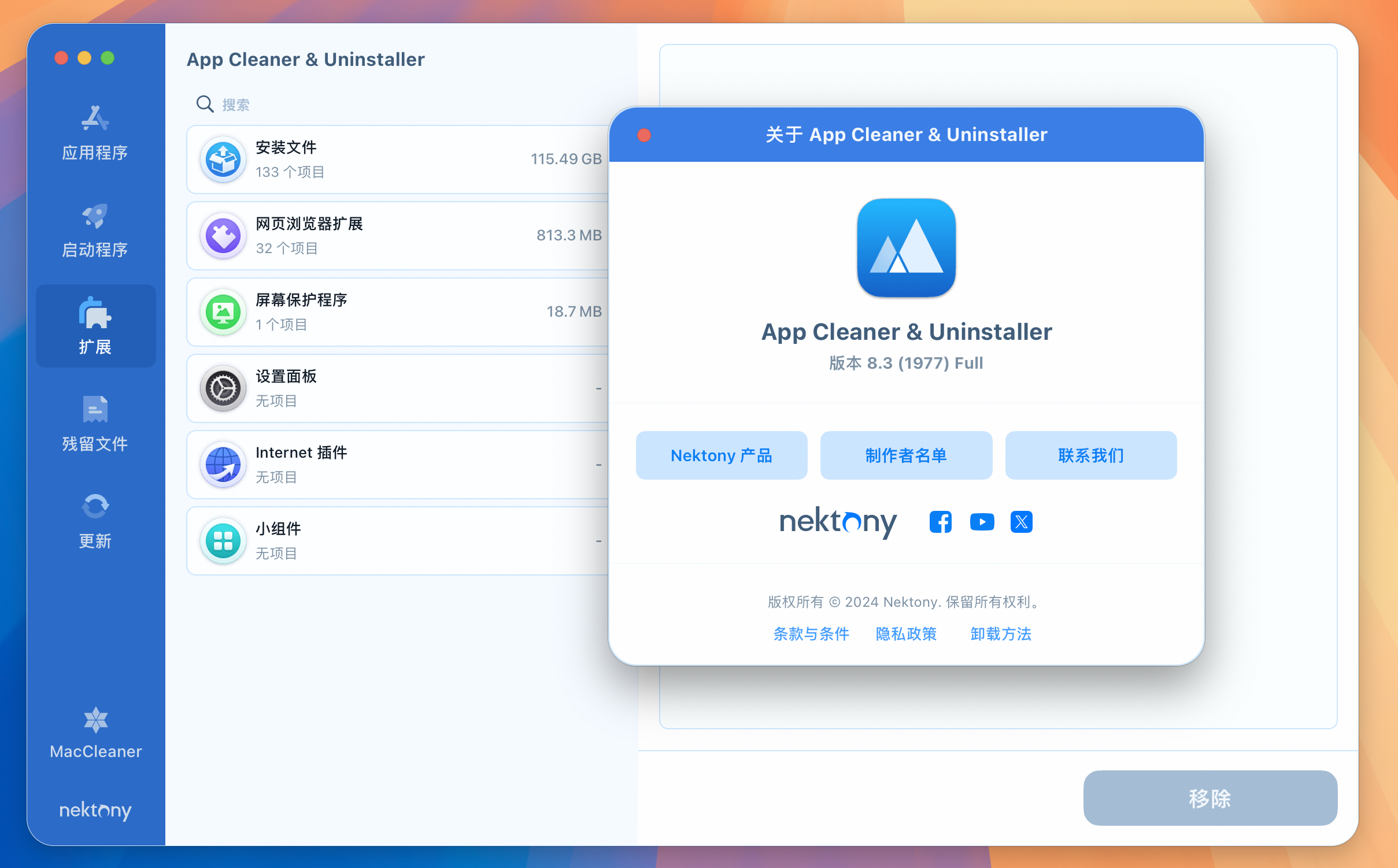Open Nektony's YouTube channel
This screenshot has width=1398, height=868.
(x=982, y=522)
